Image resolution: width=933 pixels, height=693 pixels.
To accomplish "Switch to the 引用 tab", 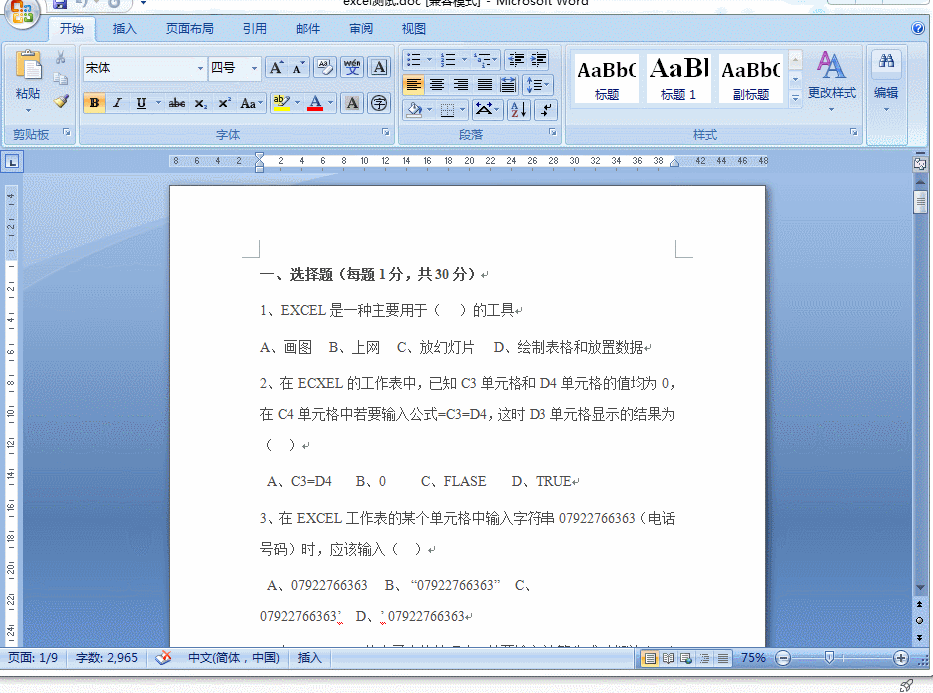I will (255, 29).
